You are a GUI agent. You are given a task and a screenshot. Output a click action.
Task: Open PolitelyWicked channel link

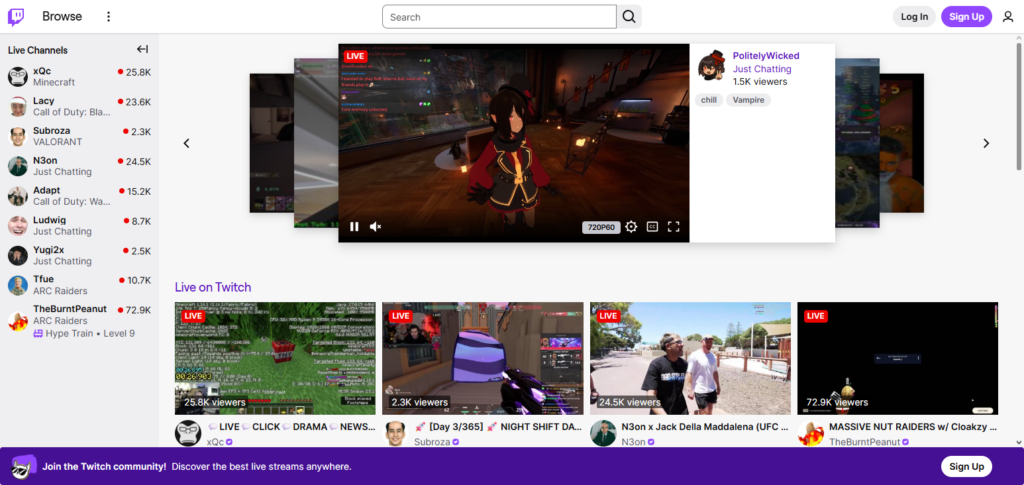tap(766, 56)
